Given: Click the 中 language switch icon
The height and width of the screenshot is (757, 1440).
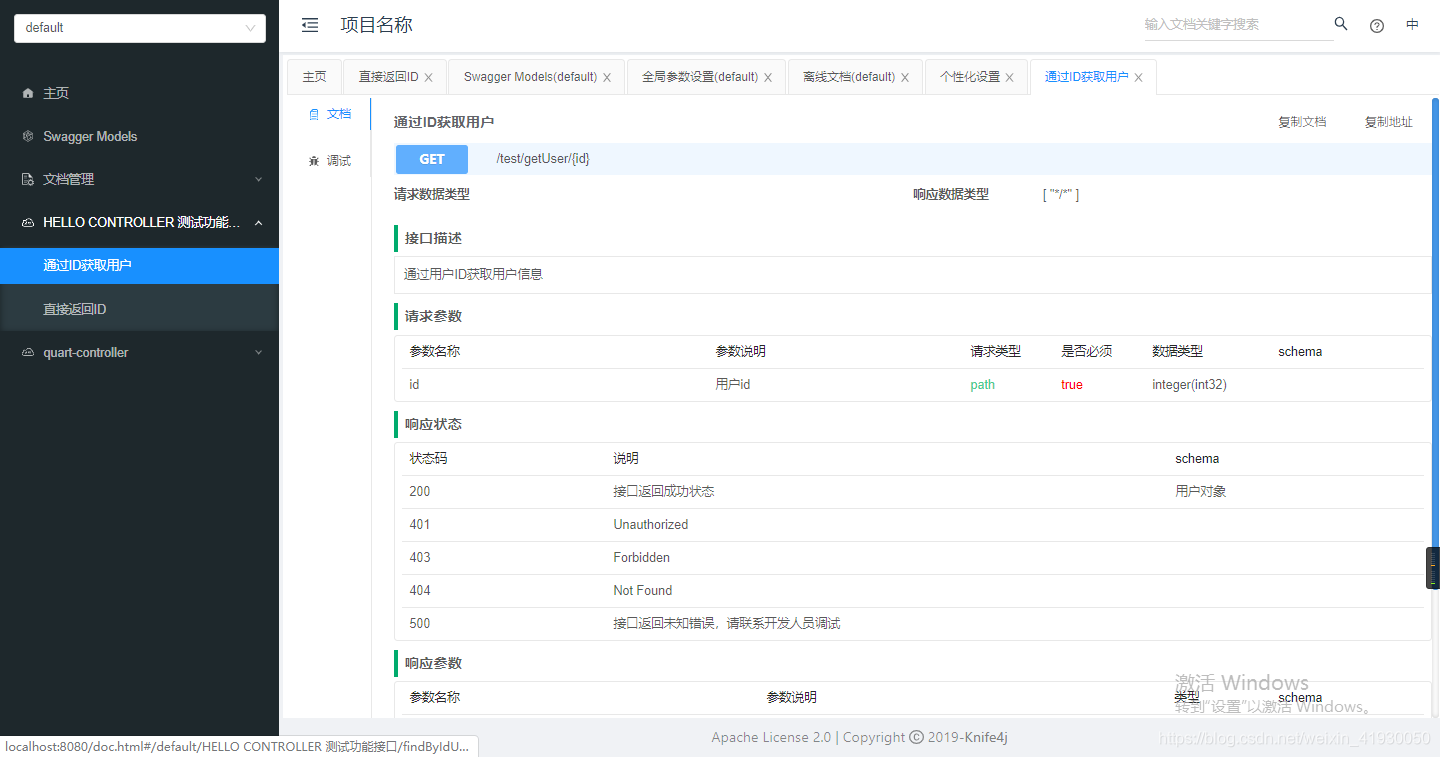Looking at the screenshot, I should [x=1412, y=25].
